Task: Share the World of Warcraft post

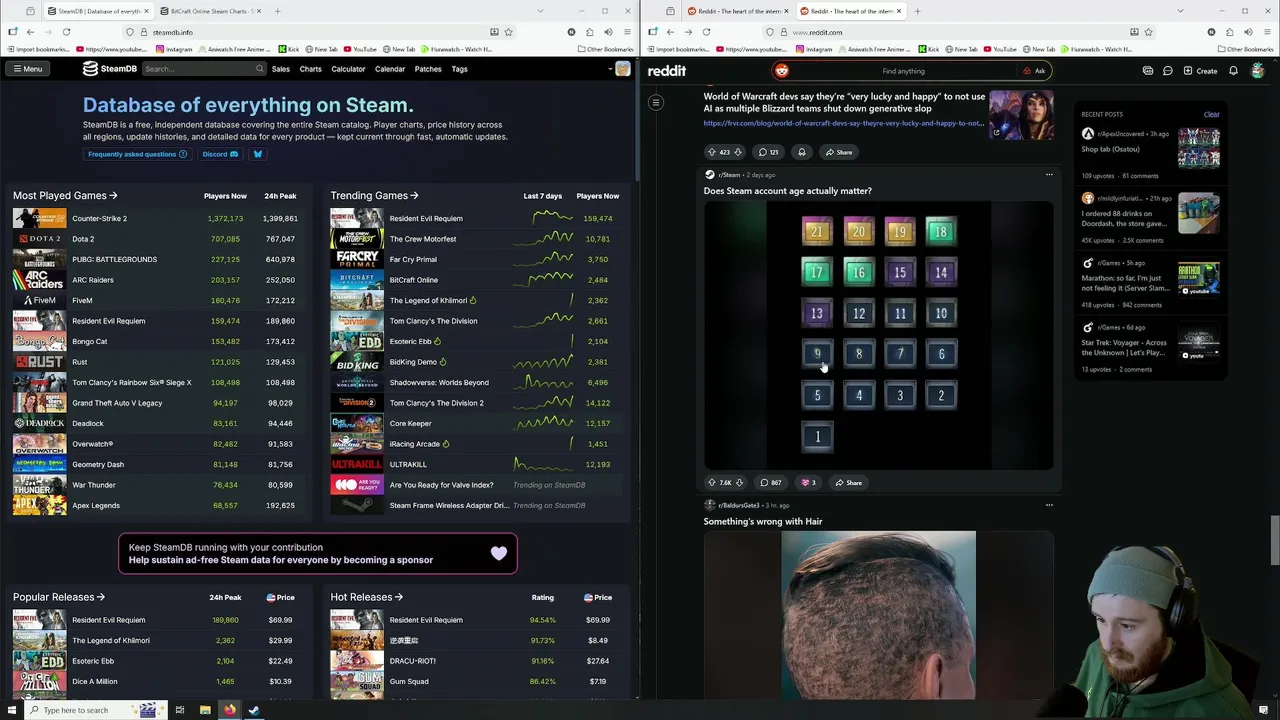Action: pyautogui.click(x=839, y=152)
